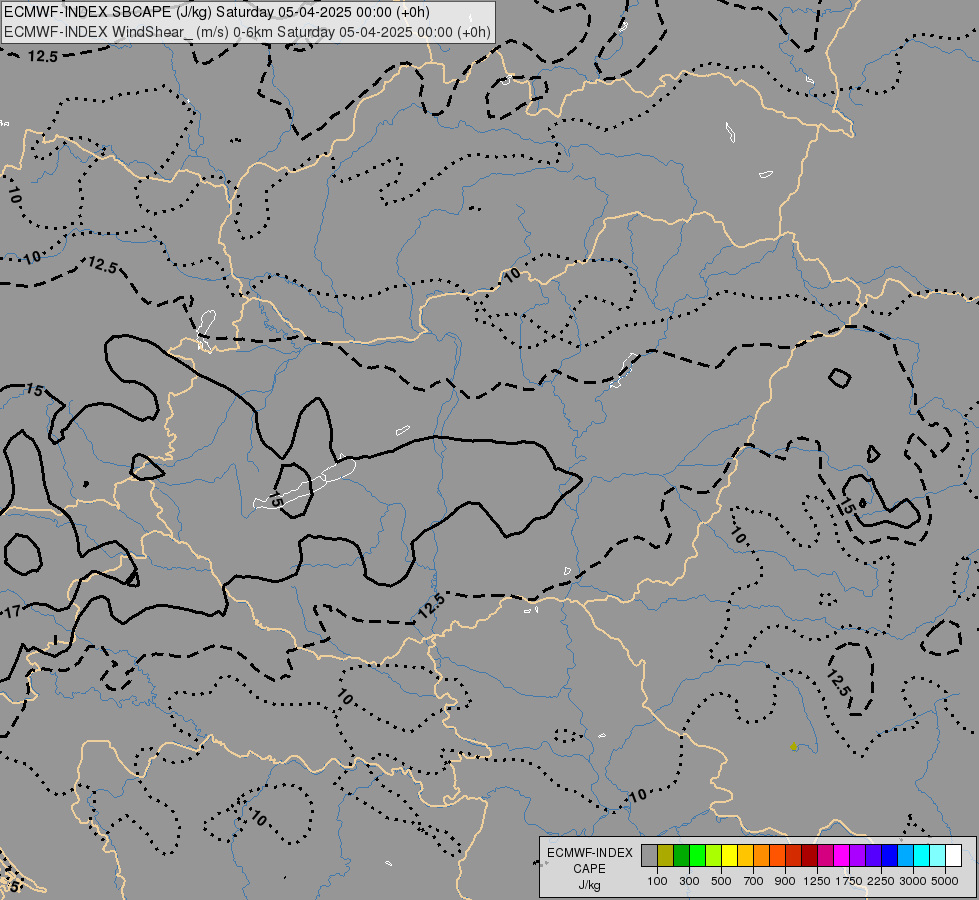Click the white swatch ending the CAPE legend

[954, 856]
